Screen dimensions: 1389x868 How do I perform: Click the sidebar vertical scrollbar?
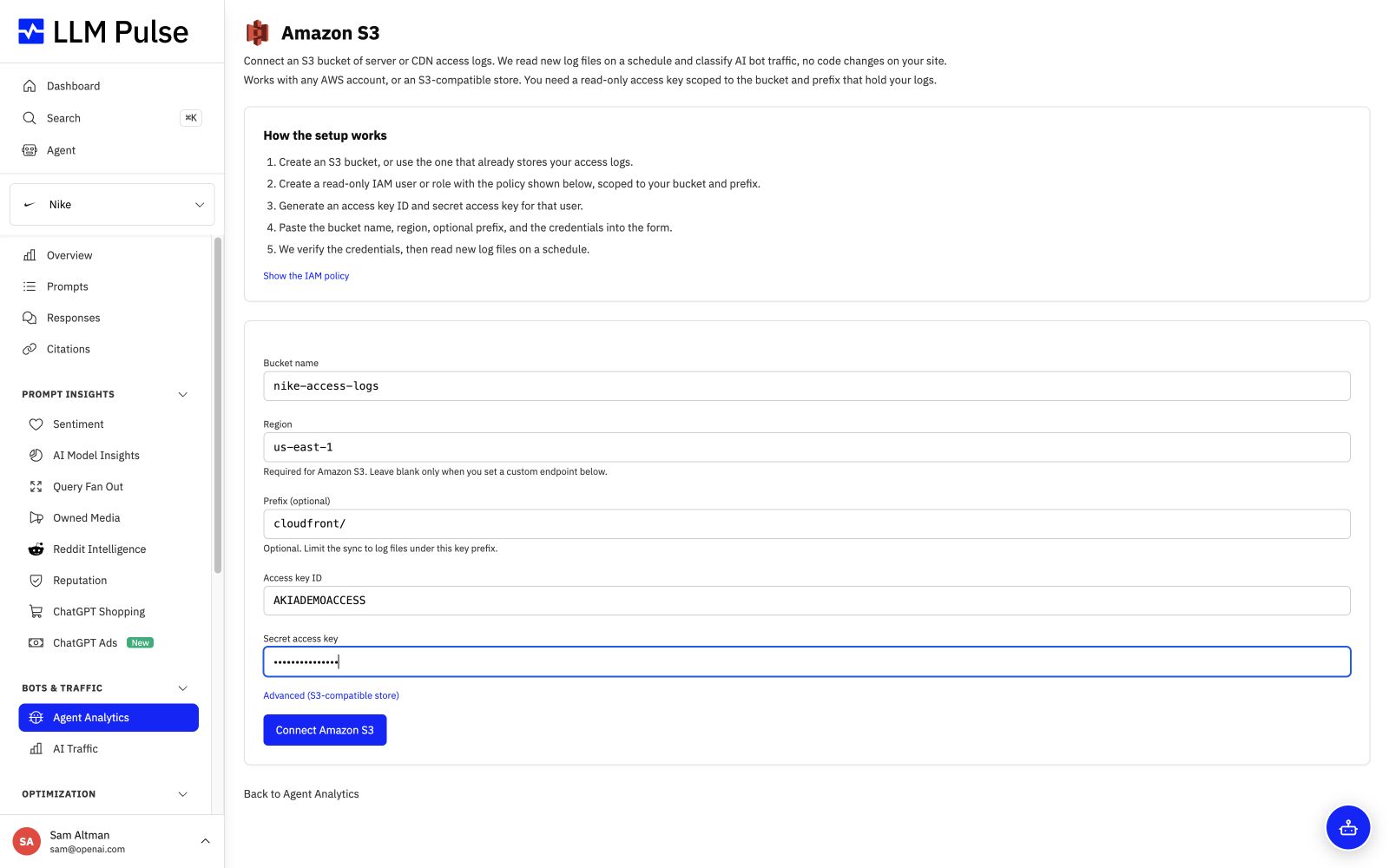[x=218, y=404]
